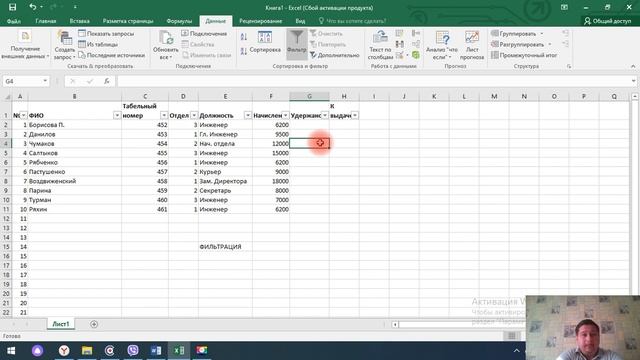This screenshot has width=640, height=360.
Task: Open File Explorer from the taskbar
Action: 87,351
